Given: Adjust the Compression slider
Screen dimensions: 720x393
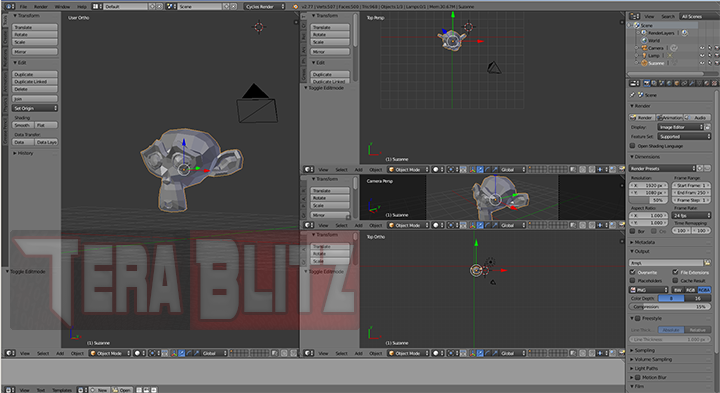Looking at the screenshot, I should [x=669, y=306].
